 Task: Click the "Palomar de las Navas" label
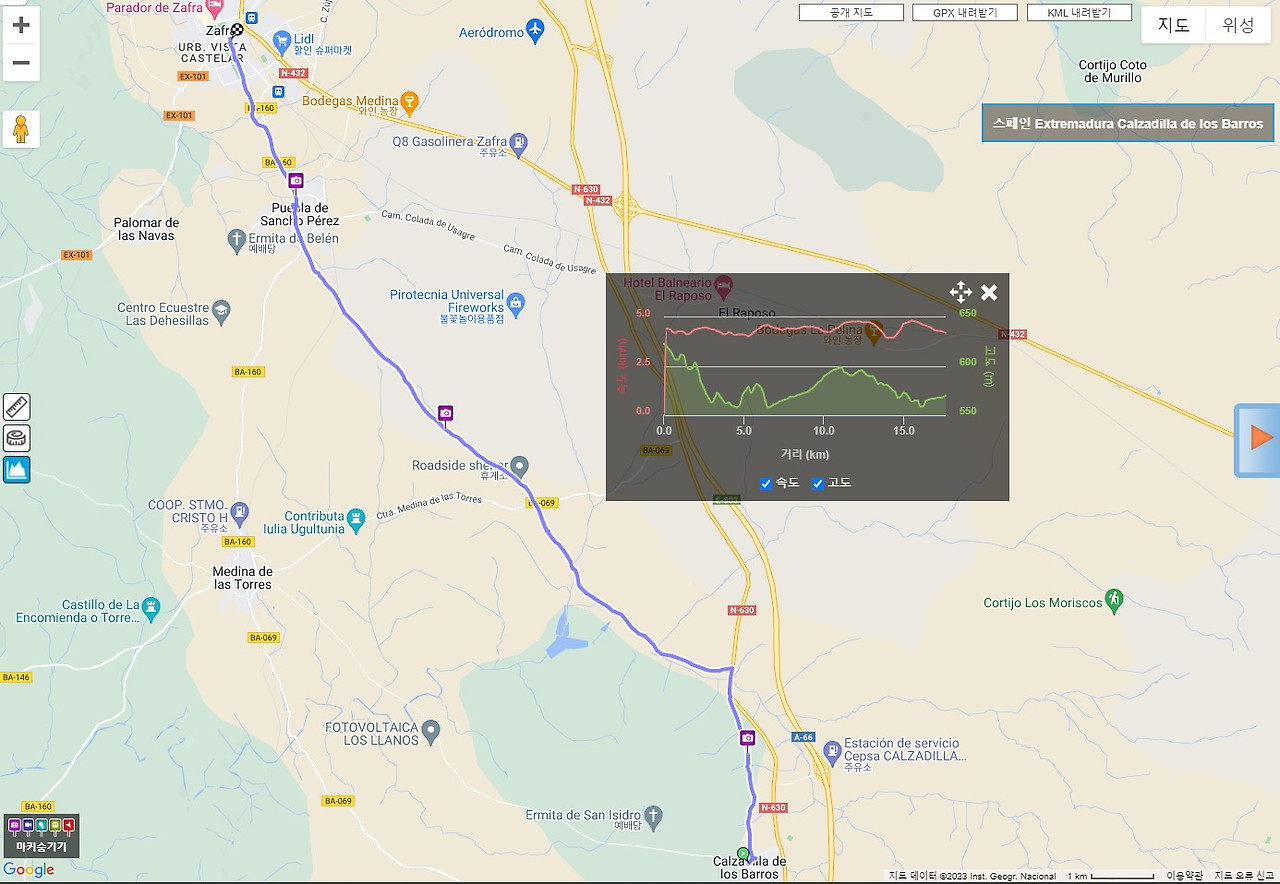pos(146,229)
